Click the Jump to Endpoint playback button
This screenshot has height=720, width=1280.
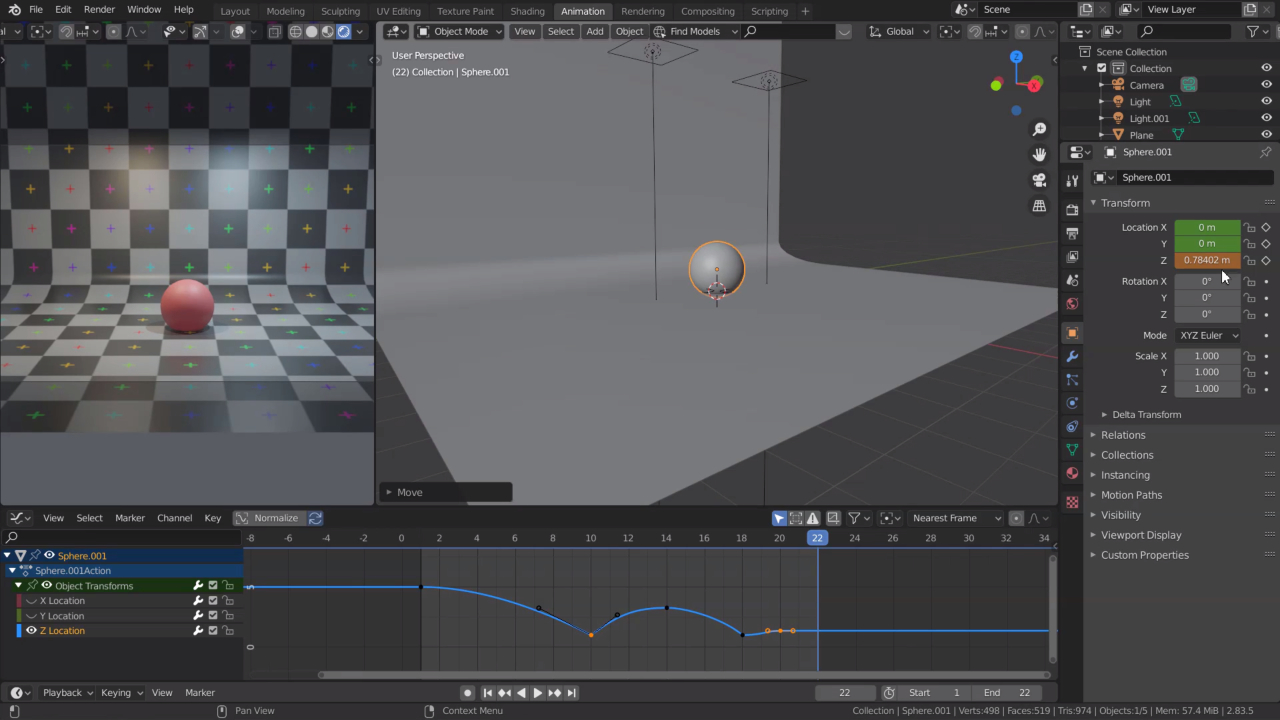(571, 692)
